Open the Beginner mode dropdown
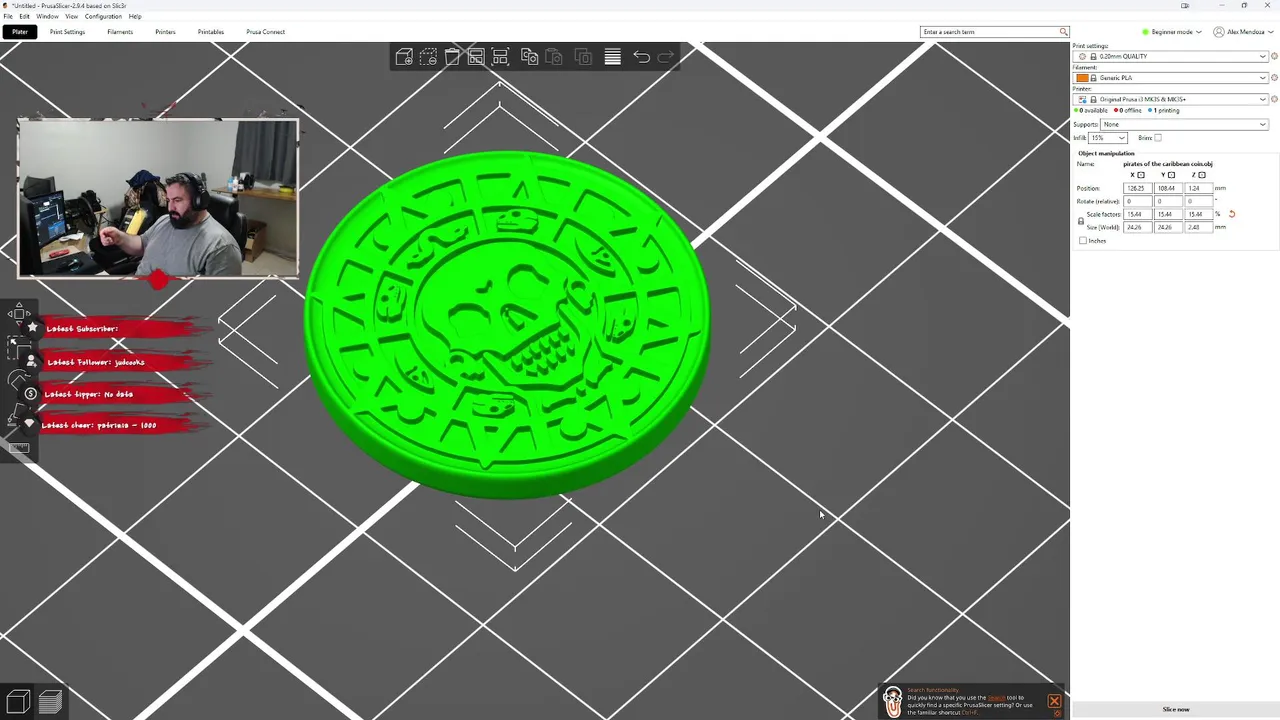 click(x=1171, y=32)
